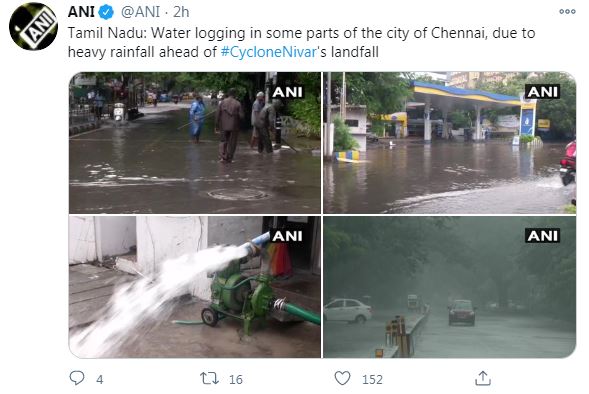Open the reply comment icon
Viewport: 589px width, 394px height.
77,378
